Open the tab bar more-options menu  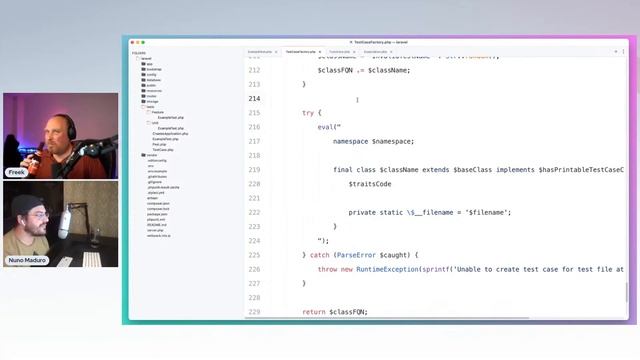(623, 52)
